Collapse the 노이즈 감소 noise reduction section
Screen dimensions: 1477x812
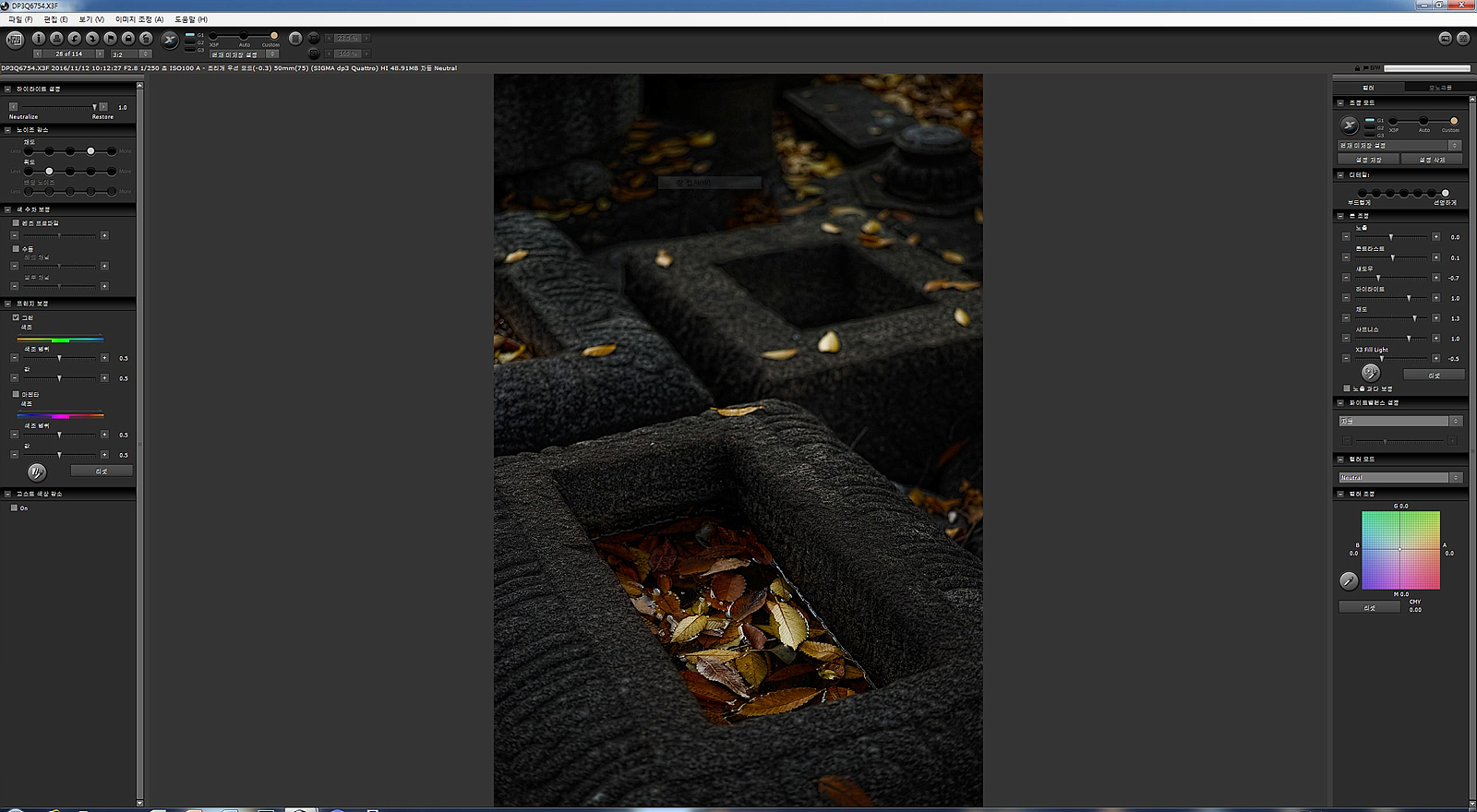coord(8,130)
